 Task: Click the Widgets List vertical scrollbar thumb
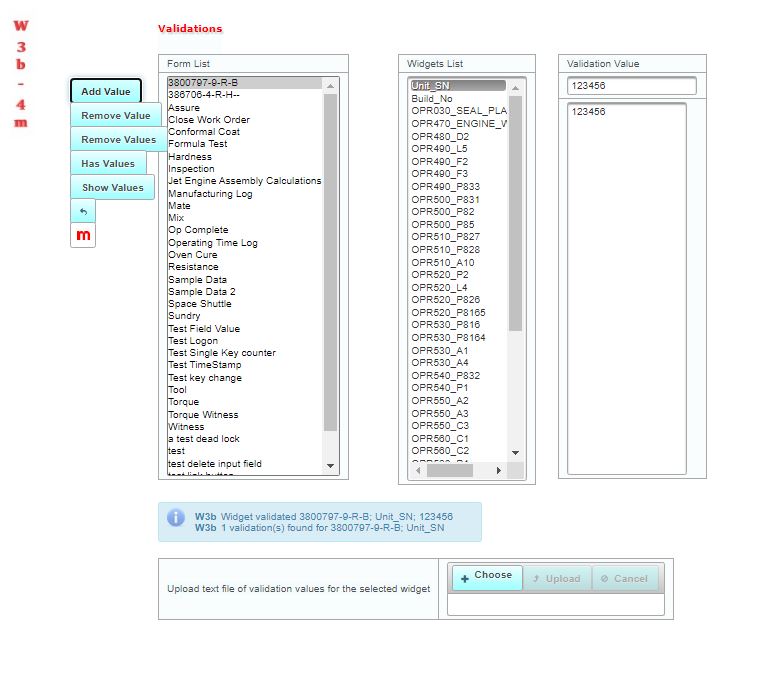(x=515, y=214)
